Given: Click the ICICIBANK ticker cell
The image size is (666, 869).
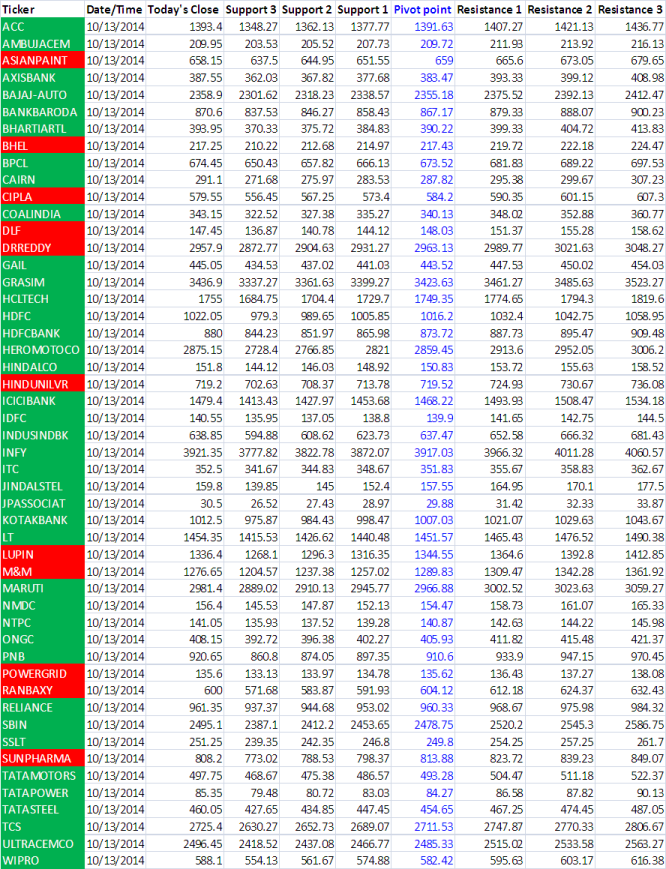Looking at the screenshot, I should (x=43, y=401).
